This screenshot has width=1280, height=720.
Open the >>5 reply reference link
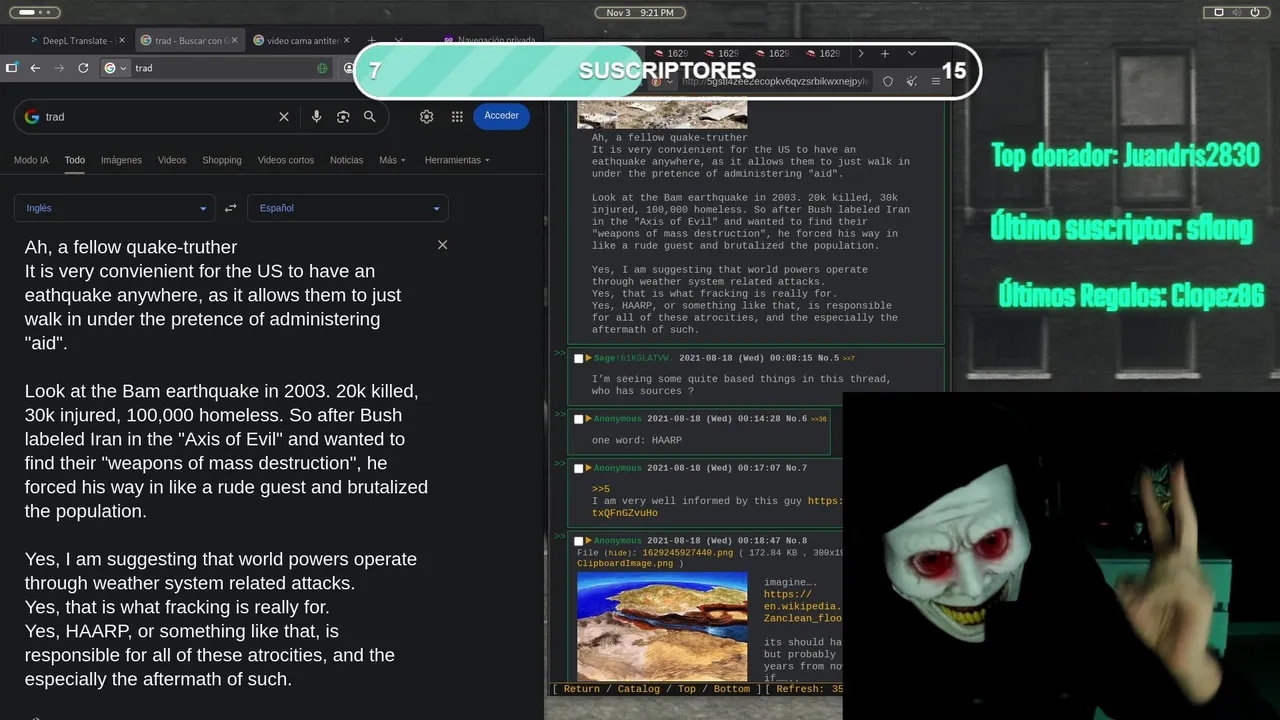point(601,489)
